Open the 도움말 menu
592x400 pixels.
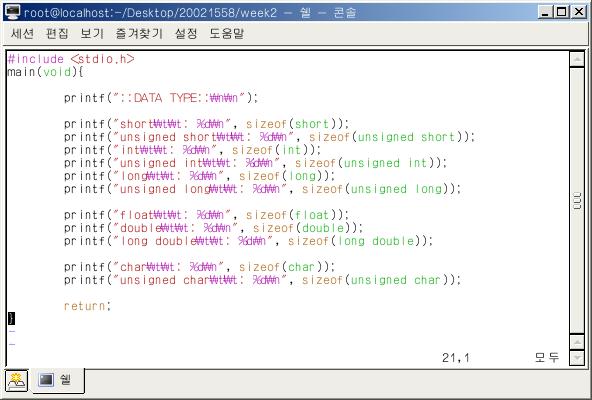(227, 33)
